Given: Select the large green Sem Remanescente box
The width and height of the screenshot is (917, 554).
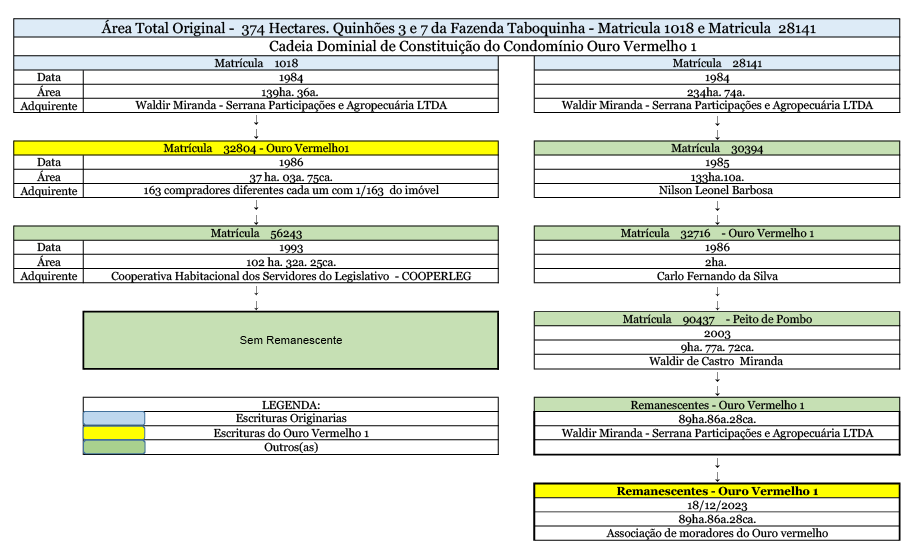Looking at the screenshot, I should coord(290,341).
